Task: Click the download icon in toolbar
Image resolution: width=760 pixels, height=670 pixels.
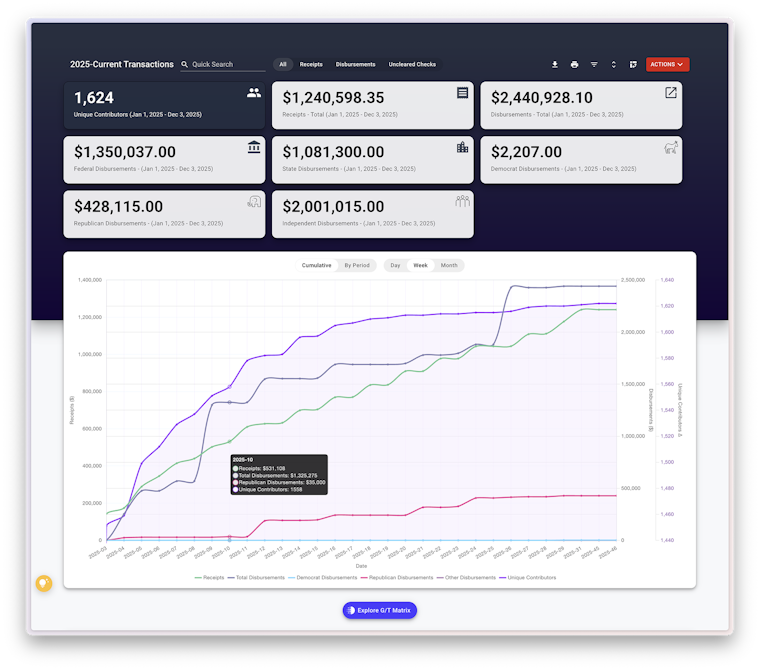Action: pyautogui.click(x=554, y=64)
